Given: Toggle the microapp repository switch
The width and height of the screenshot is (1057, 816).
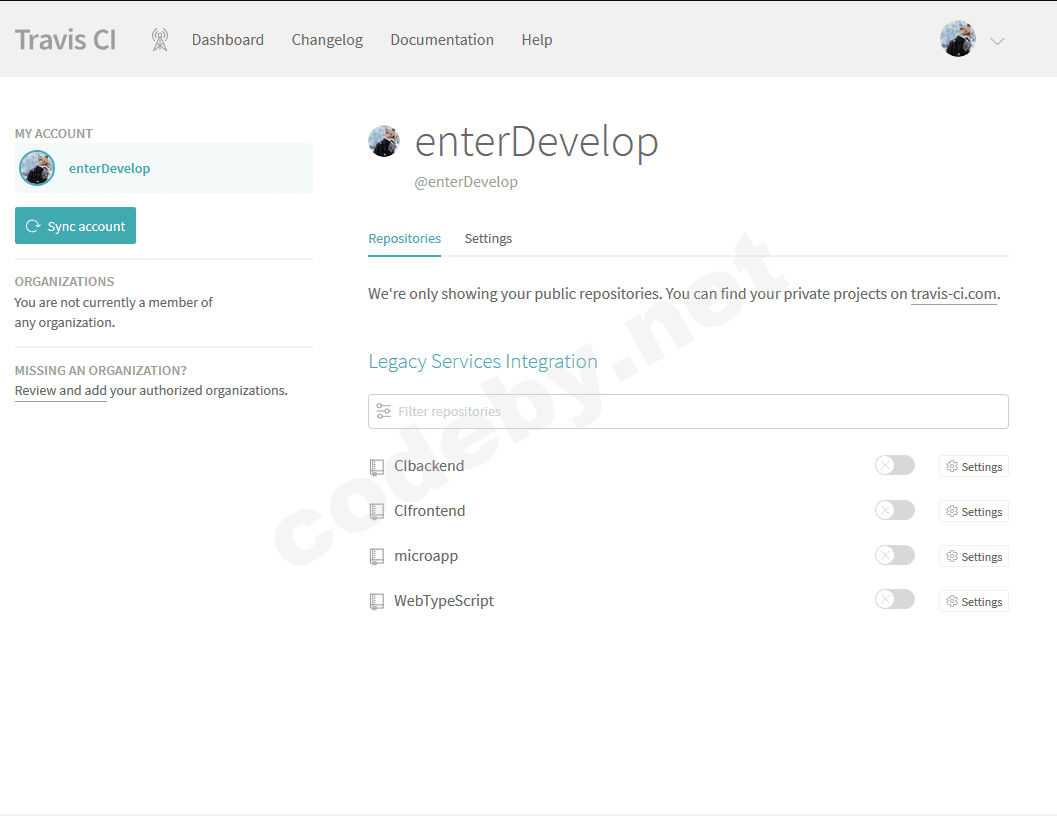Looking at the screenshot, I should [895, 555].
